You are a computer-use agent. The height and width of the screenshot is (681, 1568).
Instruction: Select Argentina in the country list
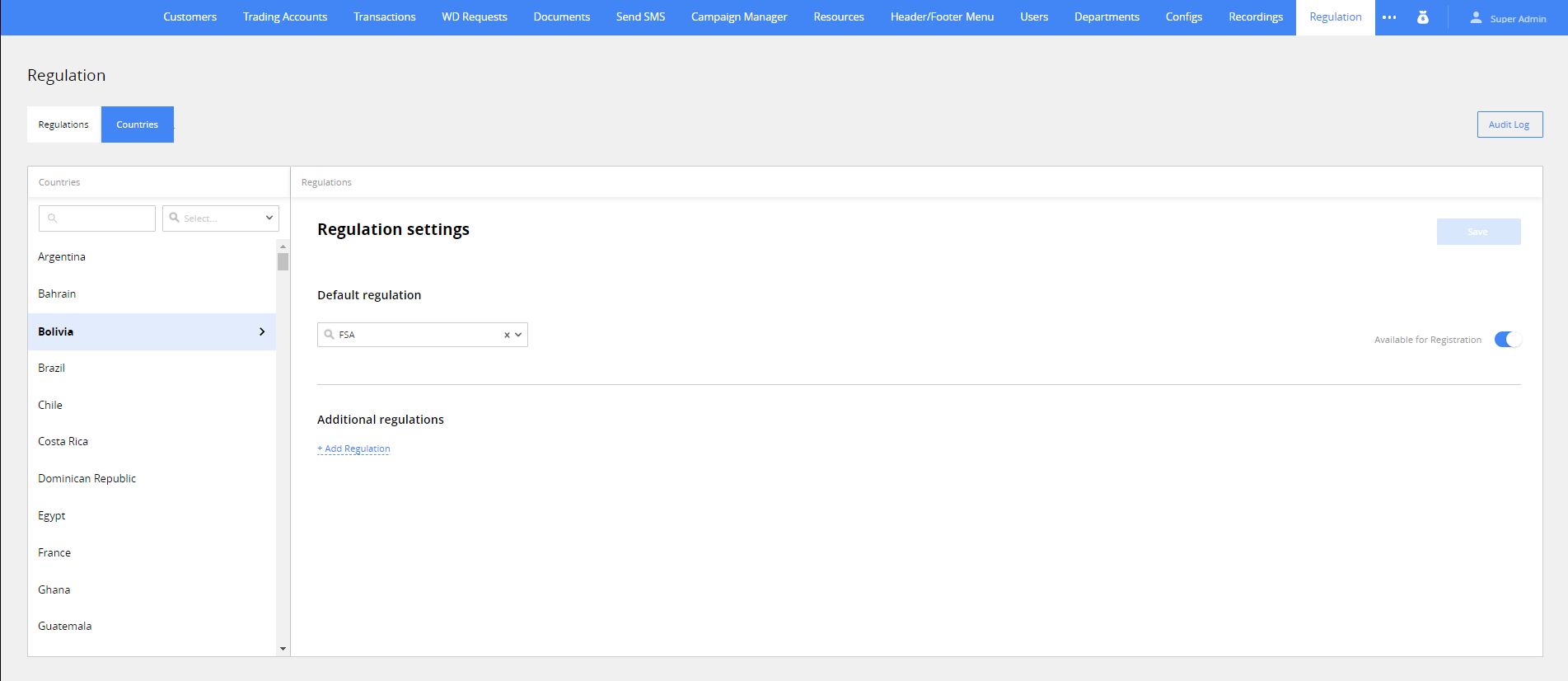tap(152, 257)
